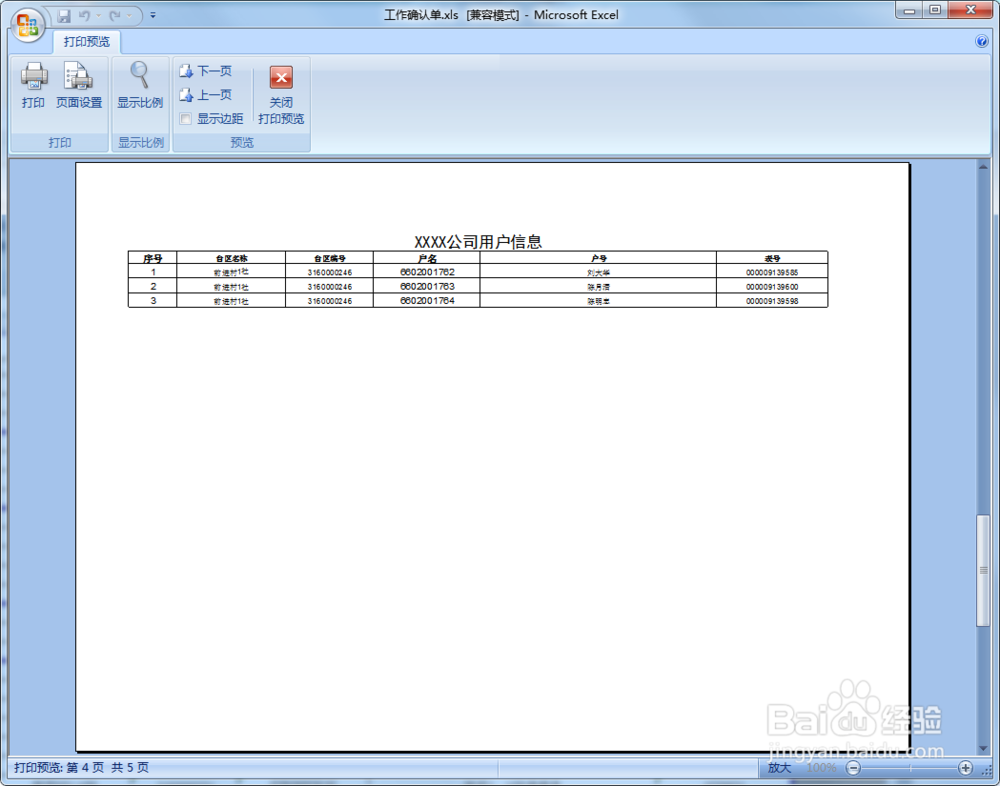Click the 序号 header cell
The width and height of the screenshot is (1000, 786).
click(152, 258)
